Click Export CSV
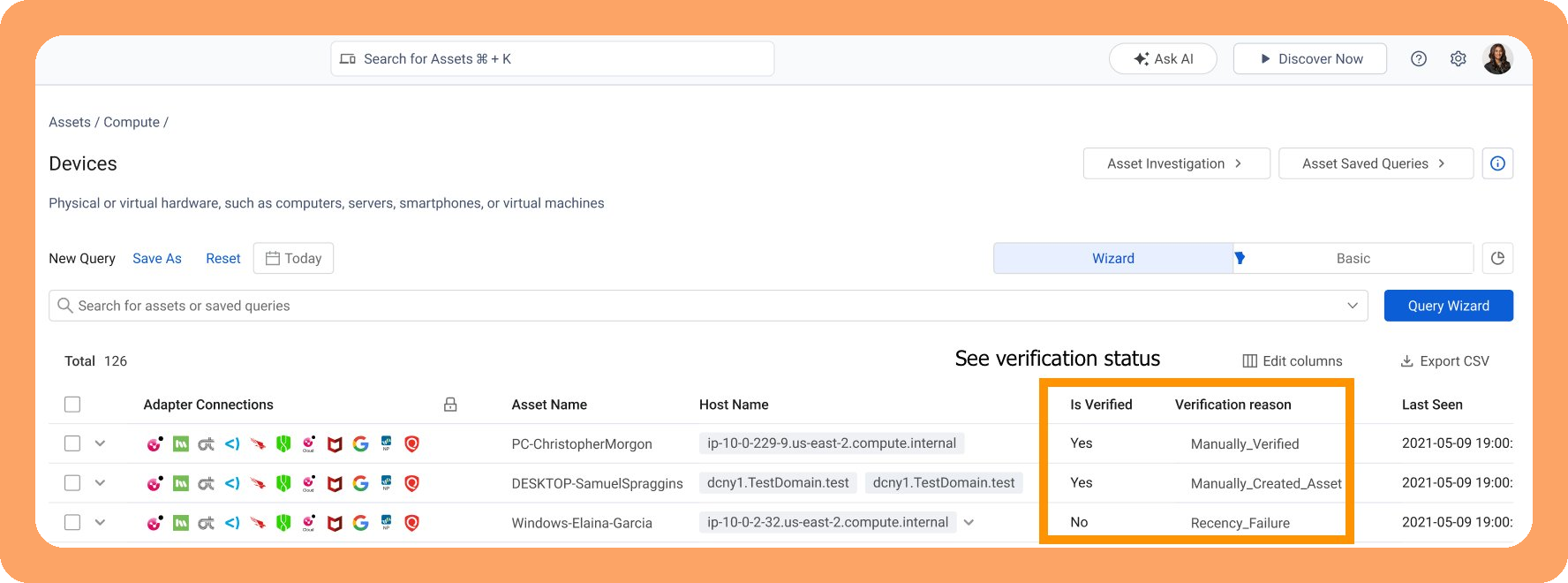 [x=1445, y=360]
